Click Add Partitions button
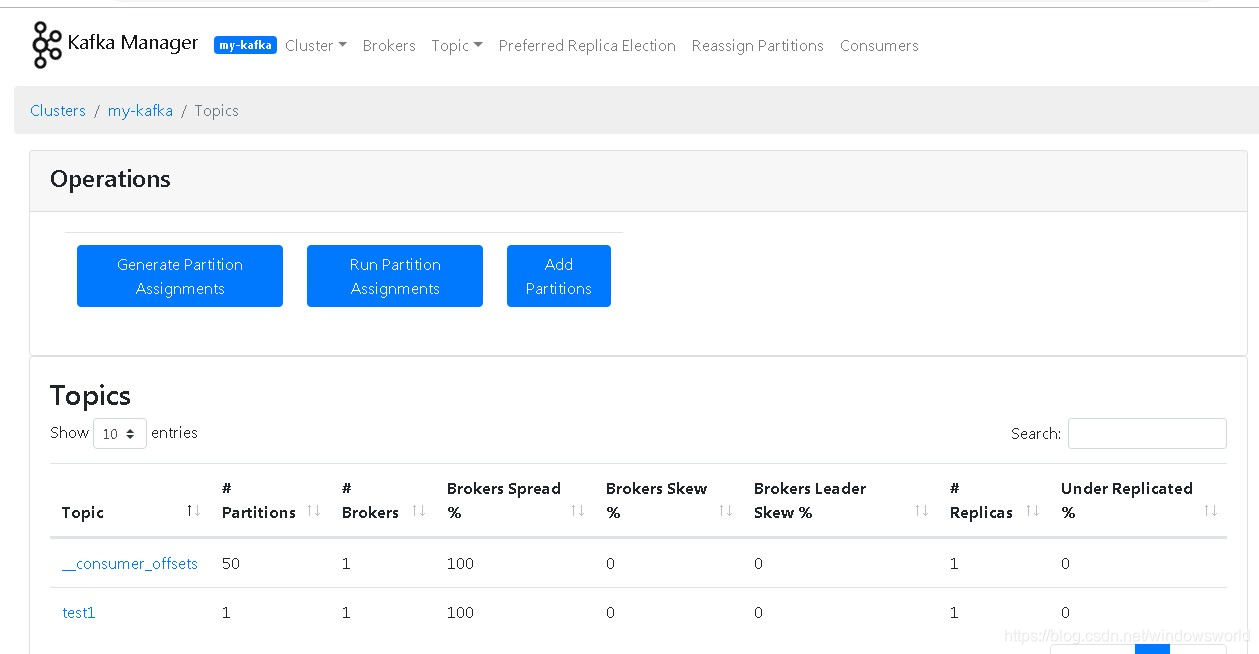Screen dimensions: 1259x654 559,276
